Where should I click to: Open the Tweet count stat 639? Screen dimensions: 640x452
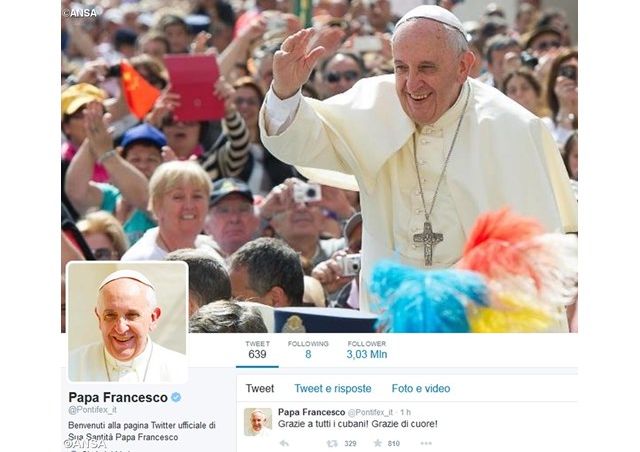[x=257, y=350]
